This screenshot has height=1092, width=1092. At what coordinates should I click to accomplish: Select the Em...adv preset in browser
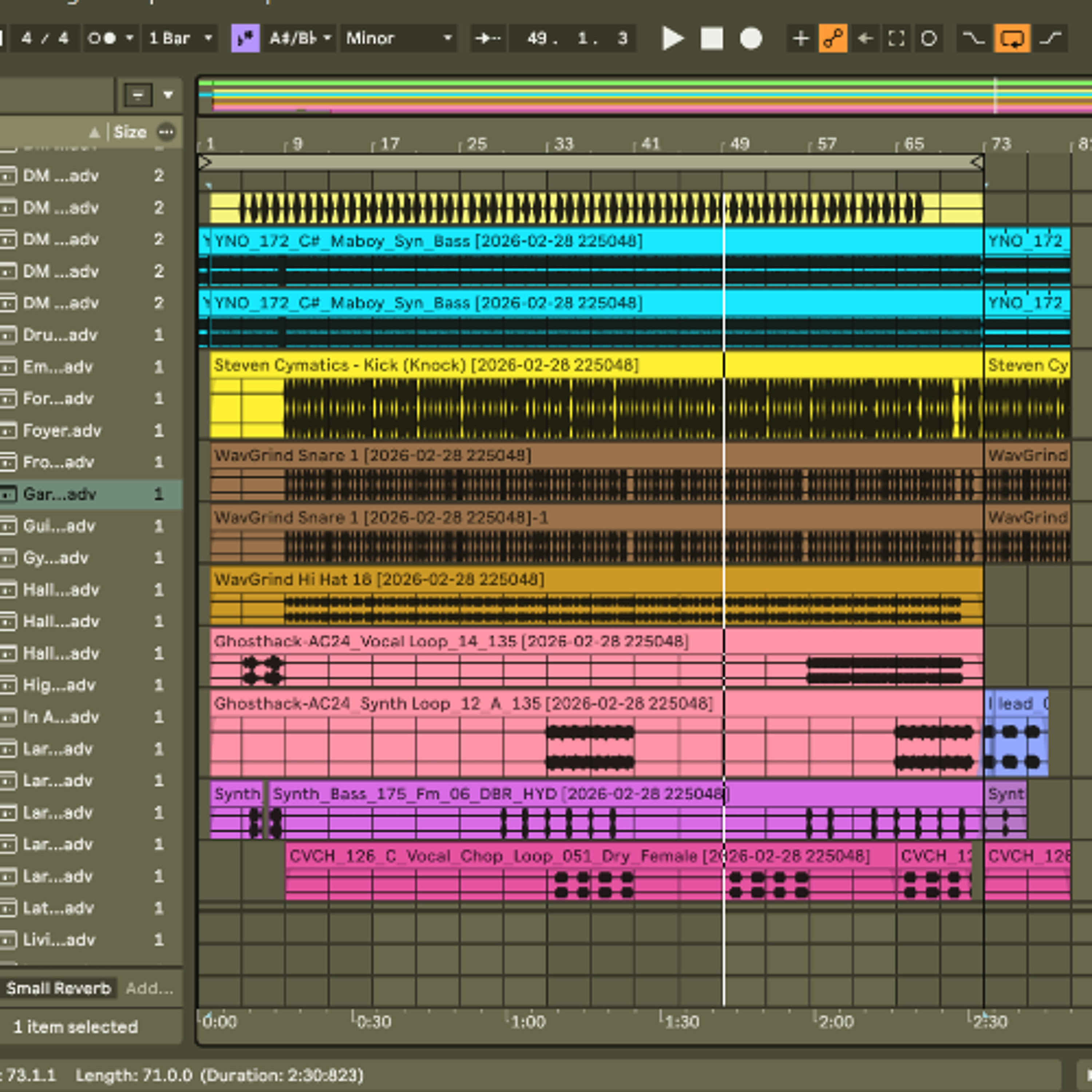coord(90,367)
